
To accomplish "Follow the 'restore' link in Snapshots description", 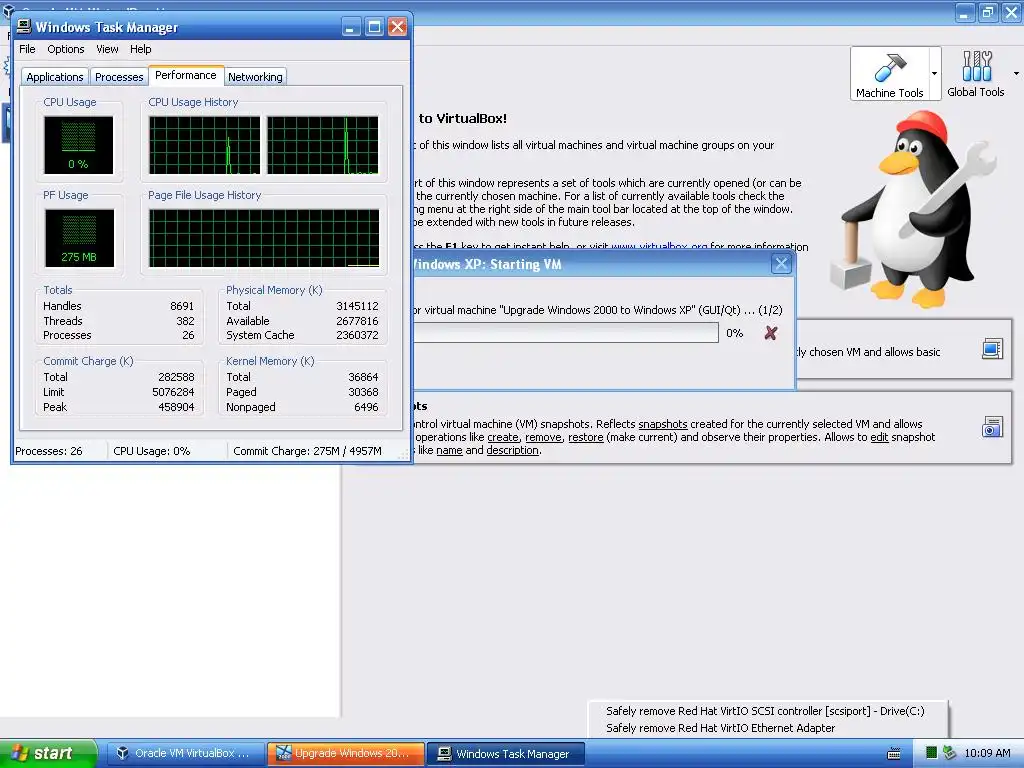I will [586, 438].
